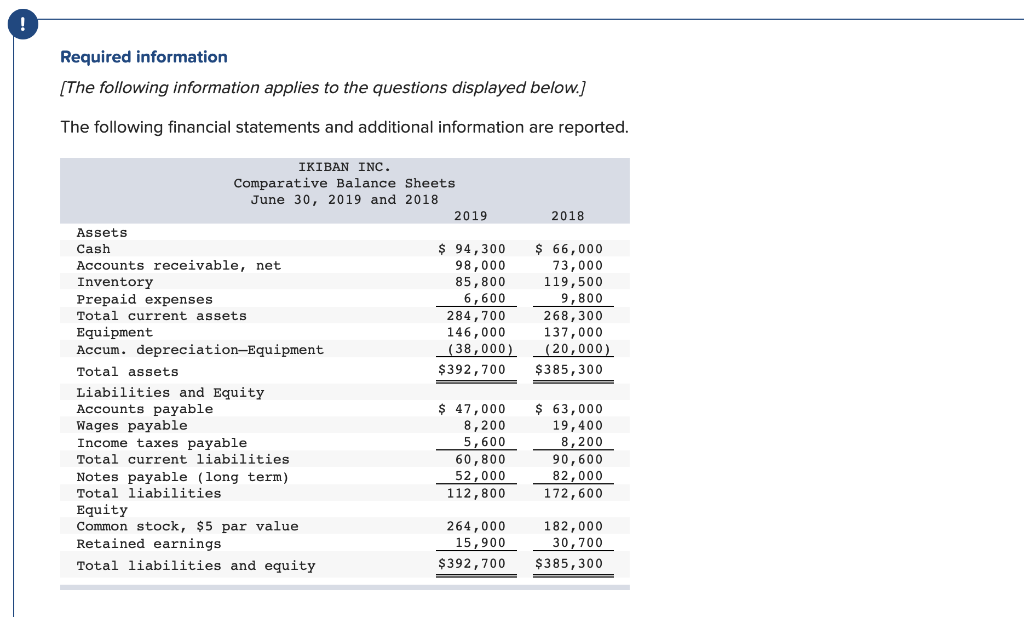Click the 'Accounts payable' row label
Image resolution: width=1024 pixels, height=617 pixels.
pos(145,409)
